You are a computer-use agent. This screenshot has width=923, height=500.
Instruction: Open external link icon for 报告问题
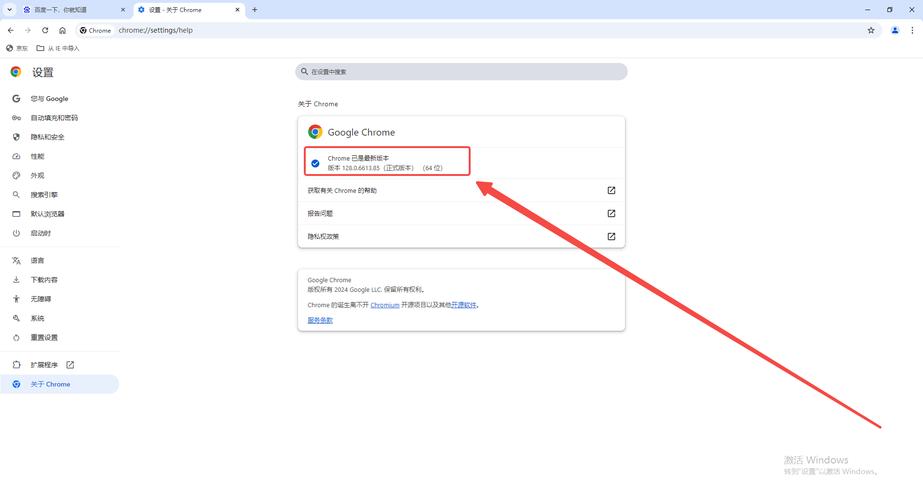point(611,213)
